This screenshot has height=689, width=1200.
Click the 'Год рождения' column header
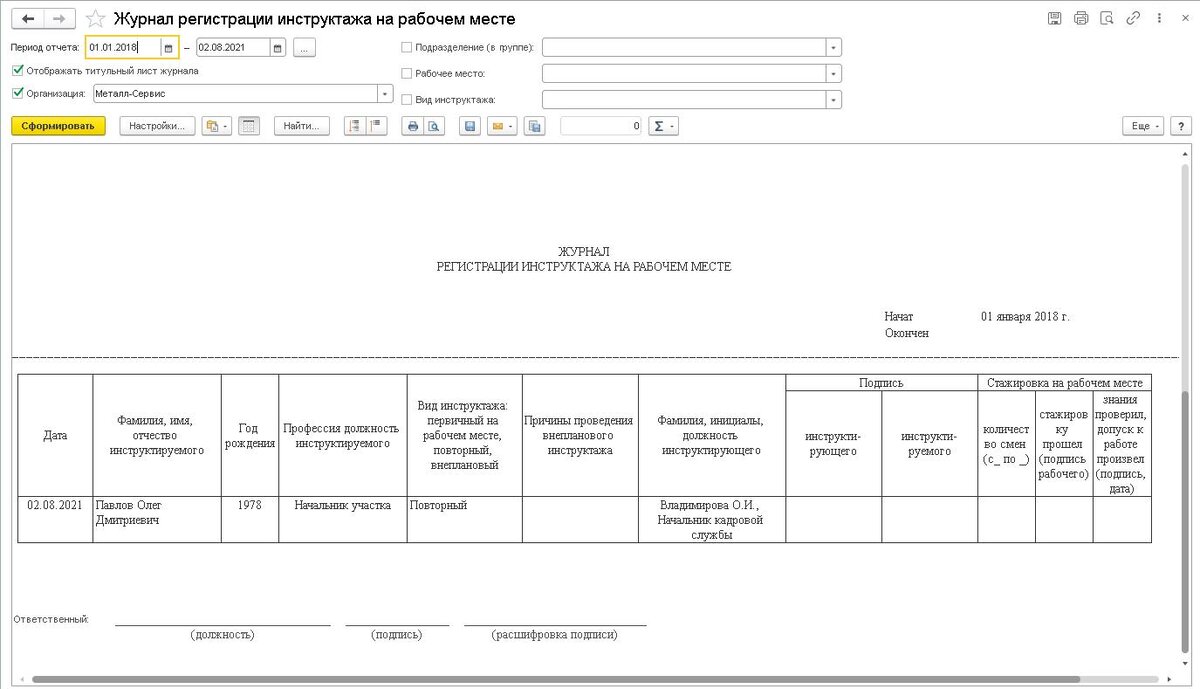pyautogui.click(x=250, y=435)
